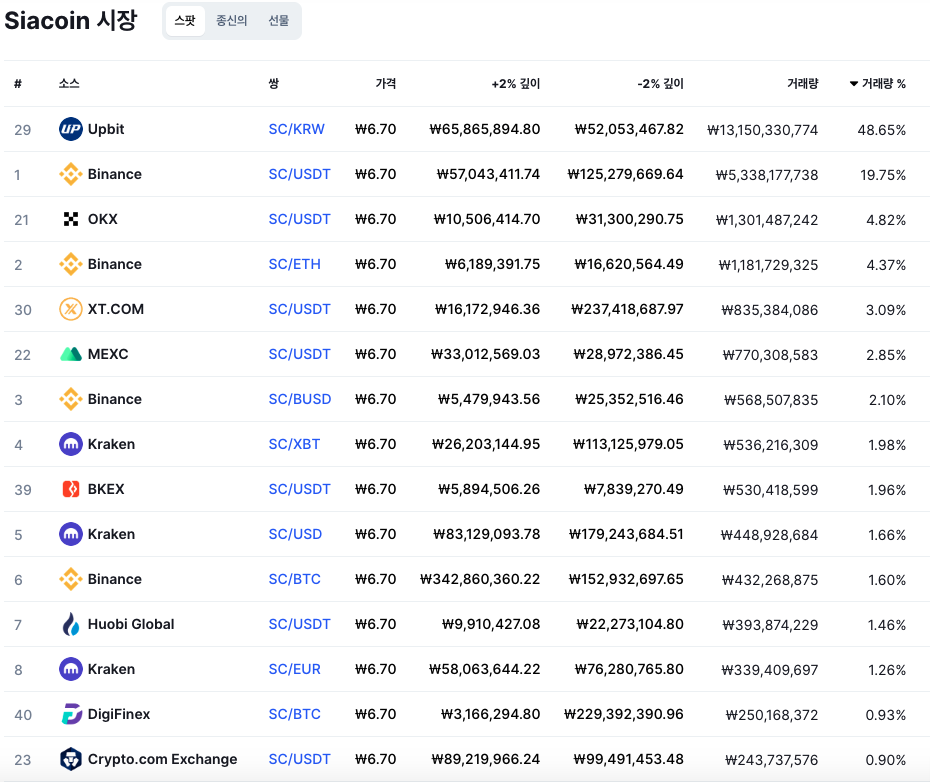Click Binance logo in SC/USDT row

[71, 174]
